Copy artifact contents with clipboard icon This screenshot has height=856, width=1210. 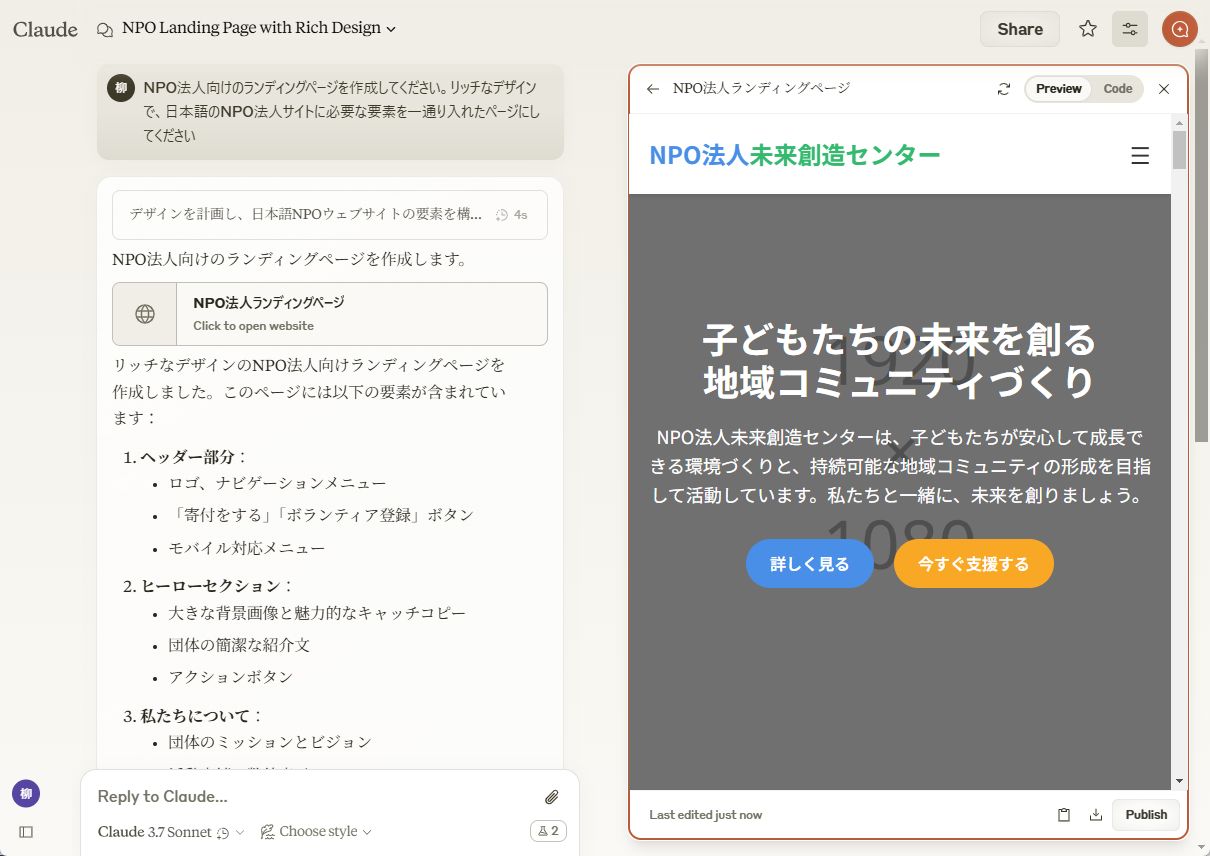1064,815
